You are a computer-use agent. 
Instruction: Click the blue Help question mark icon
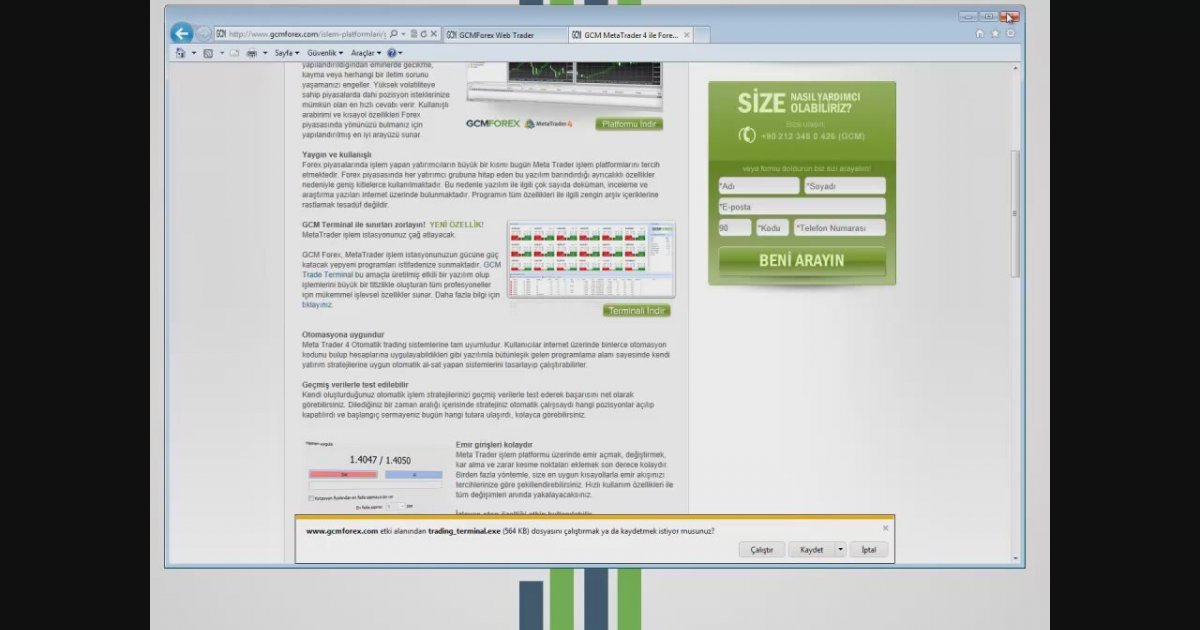tap(391, 53)
